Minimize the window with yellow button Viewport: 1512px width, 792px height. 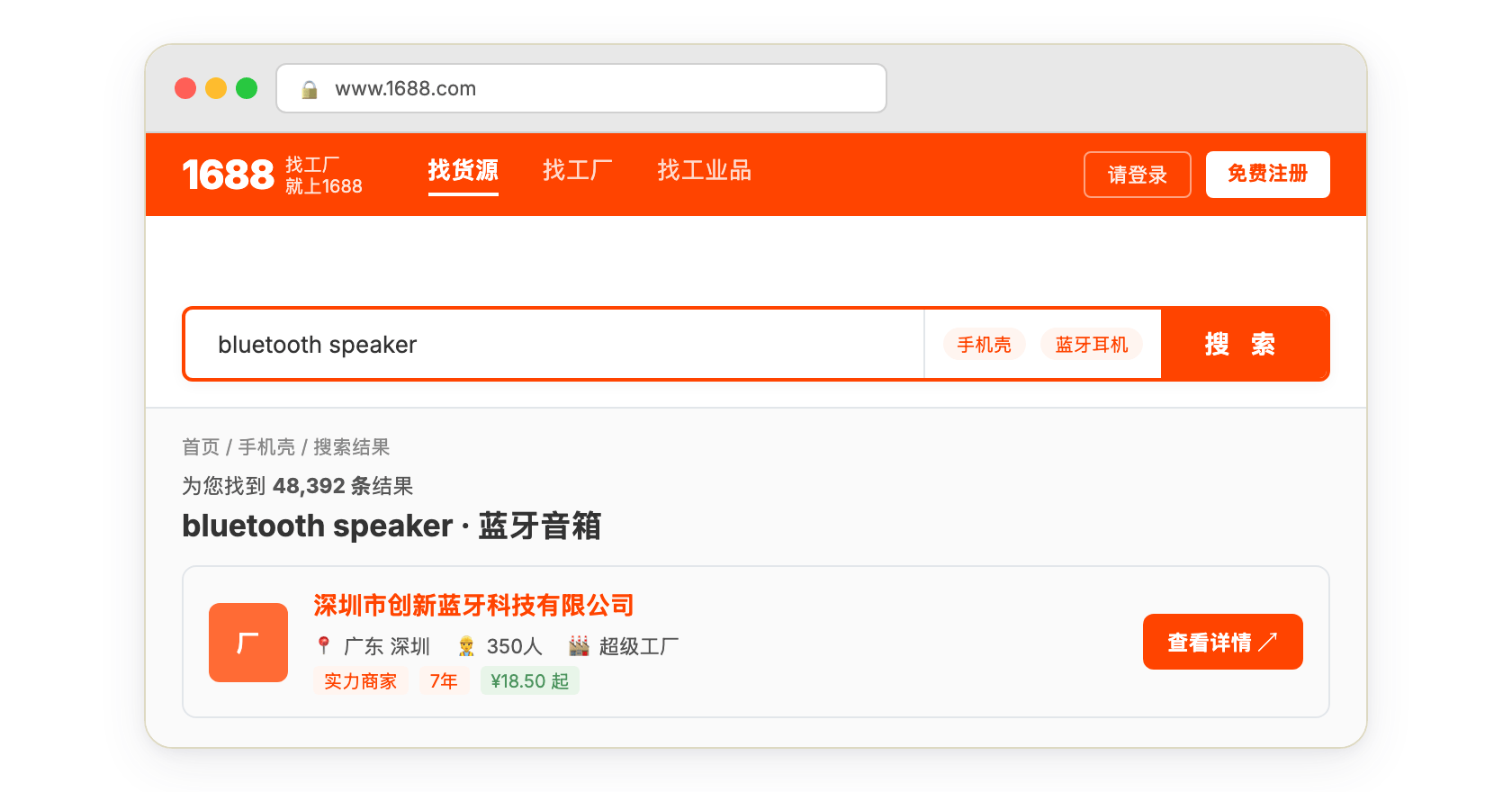(216, 88)
